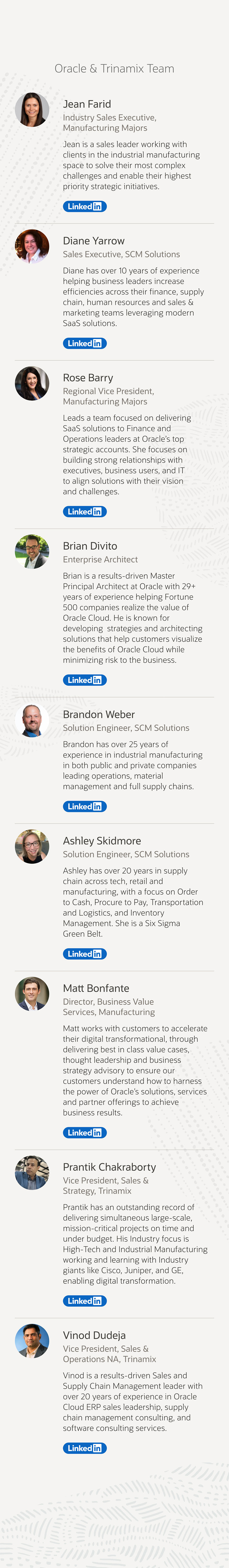Open Ashley Skidmore's LinkedIn badge
This screenshot has width=229, height=1568.
pos(84,954)
